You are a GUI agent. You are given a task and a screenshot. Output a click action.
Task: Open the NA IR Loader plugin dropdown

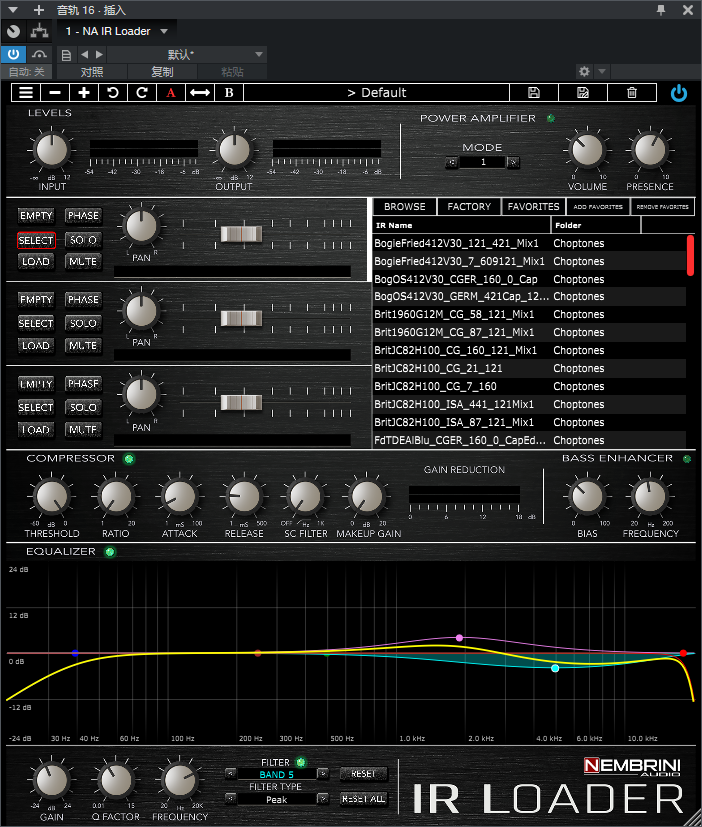point(164,31)
